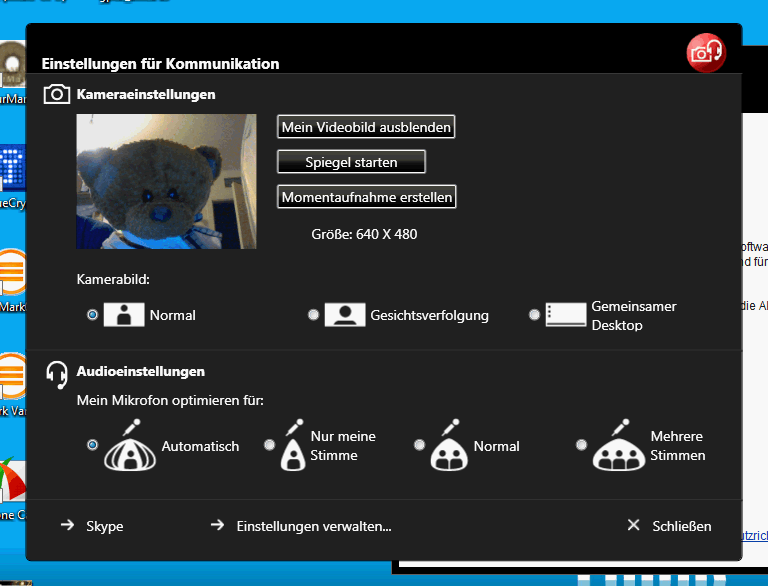
Task: Click the camera icon beside Kameraeinstellungen
Action: (57, 95)
